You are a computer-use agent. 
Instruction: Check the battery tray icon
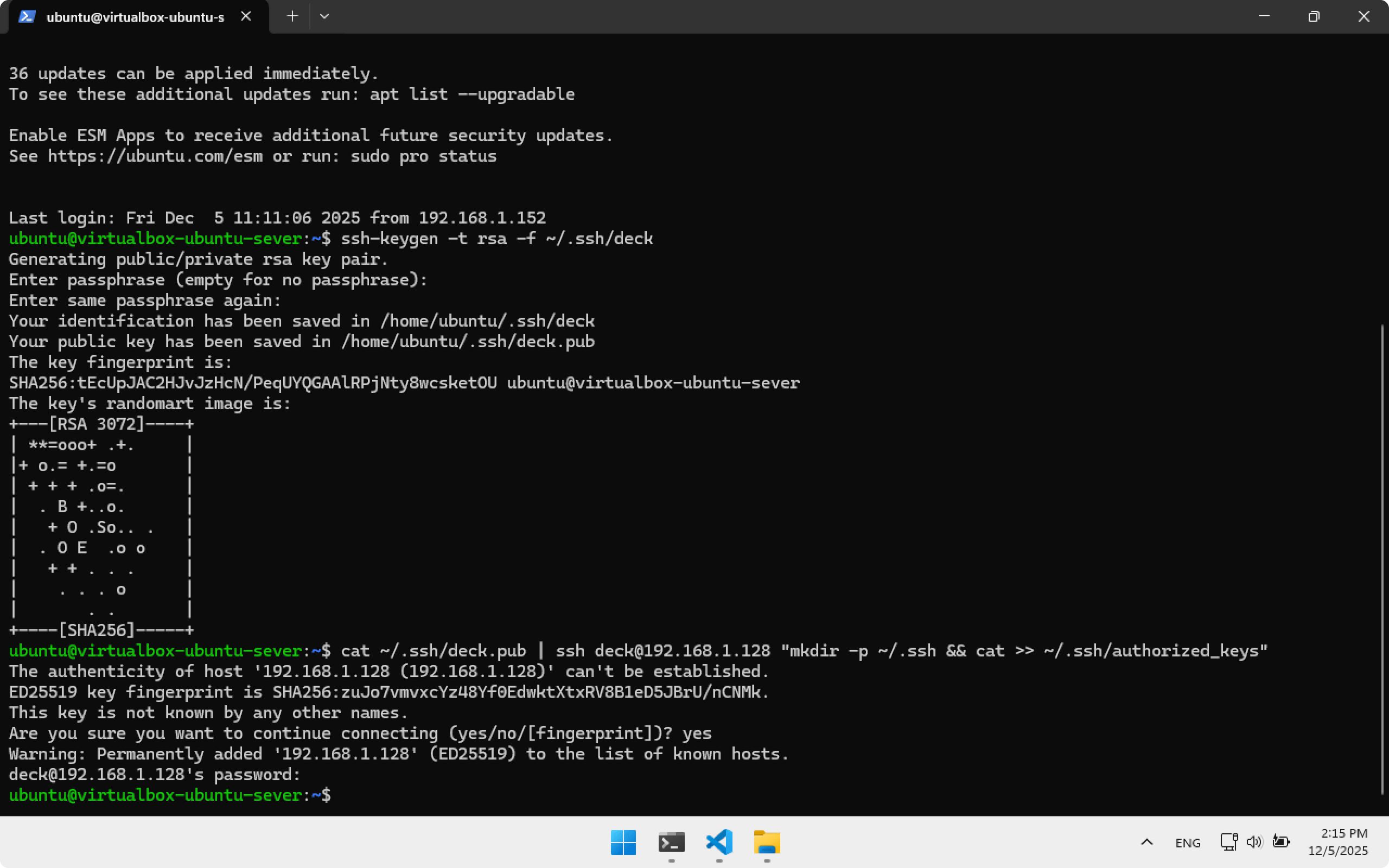tap(1281, 841)
